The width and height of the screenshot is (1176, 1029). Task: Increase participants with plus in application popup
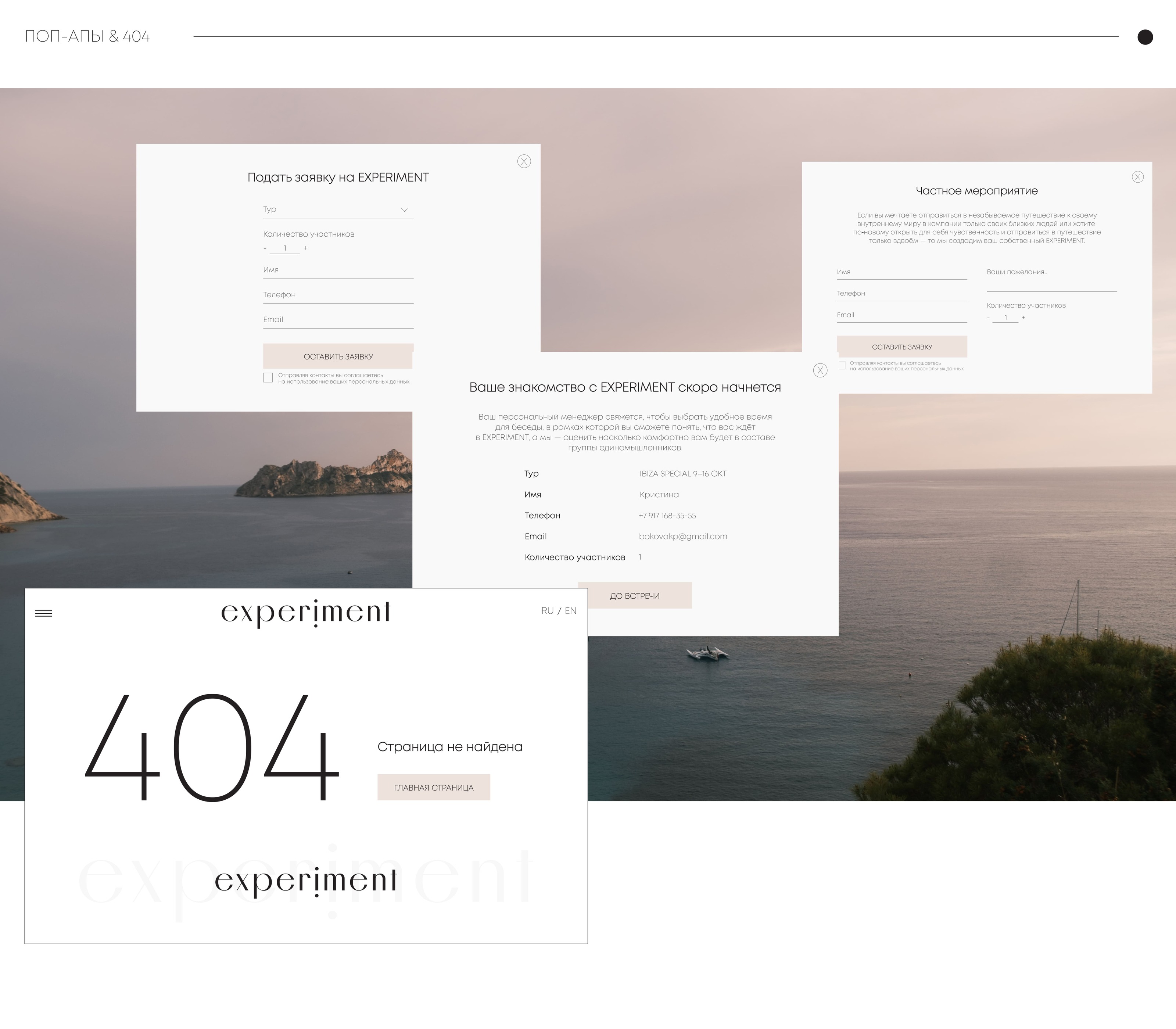(x=305, y=248)
